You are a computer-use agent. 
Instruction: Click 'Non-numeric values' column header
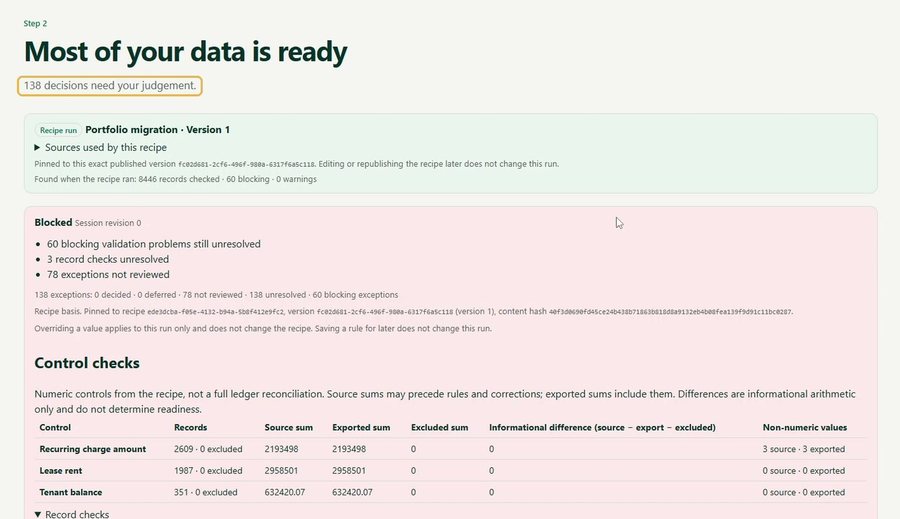tap(805, 427)
